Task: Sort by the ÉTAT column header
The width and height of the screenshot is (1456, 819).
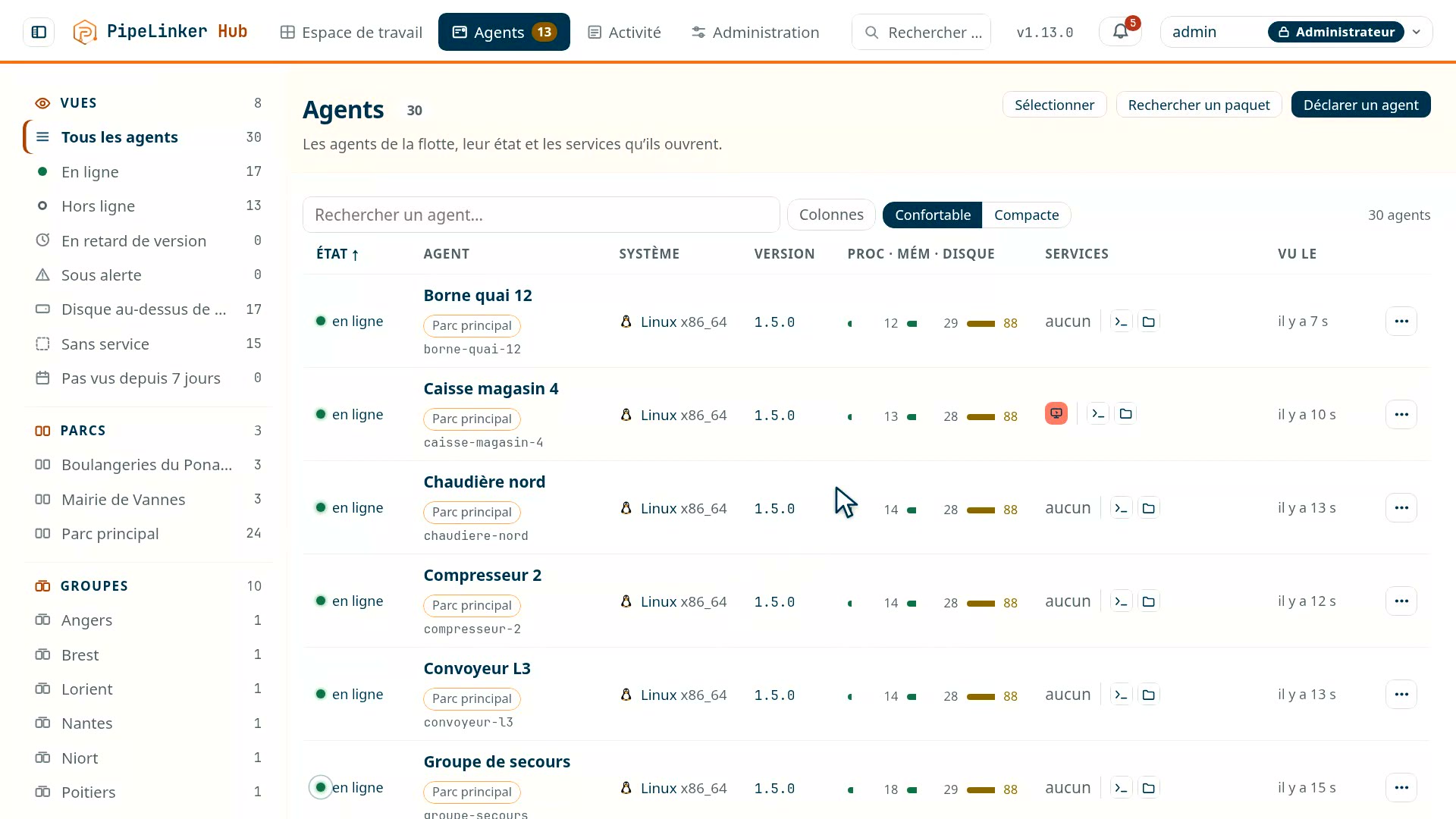Action: pyautogui.click(x=337, y=254)
